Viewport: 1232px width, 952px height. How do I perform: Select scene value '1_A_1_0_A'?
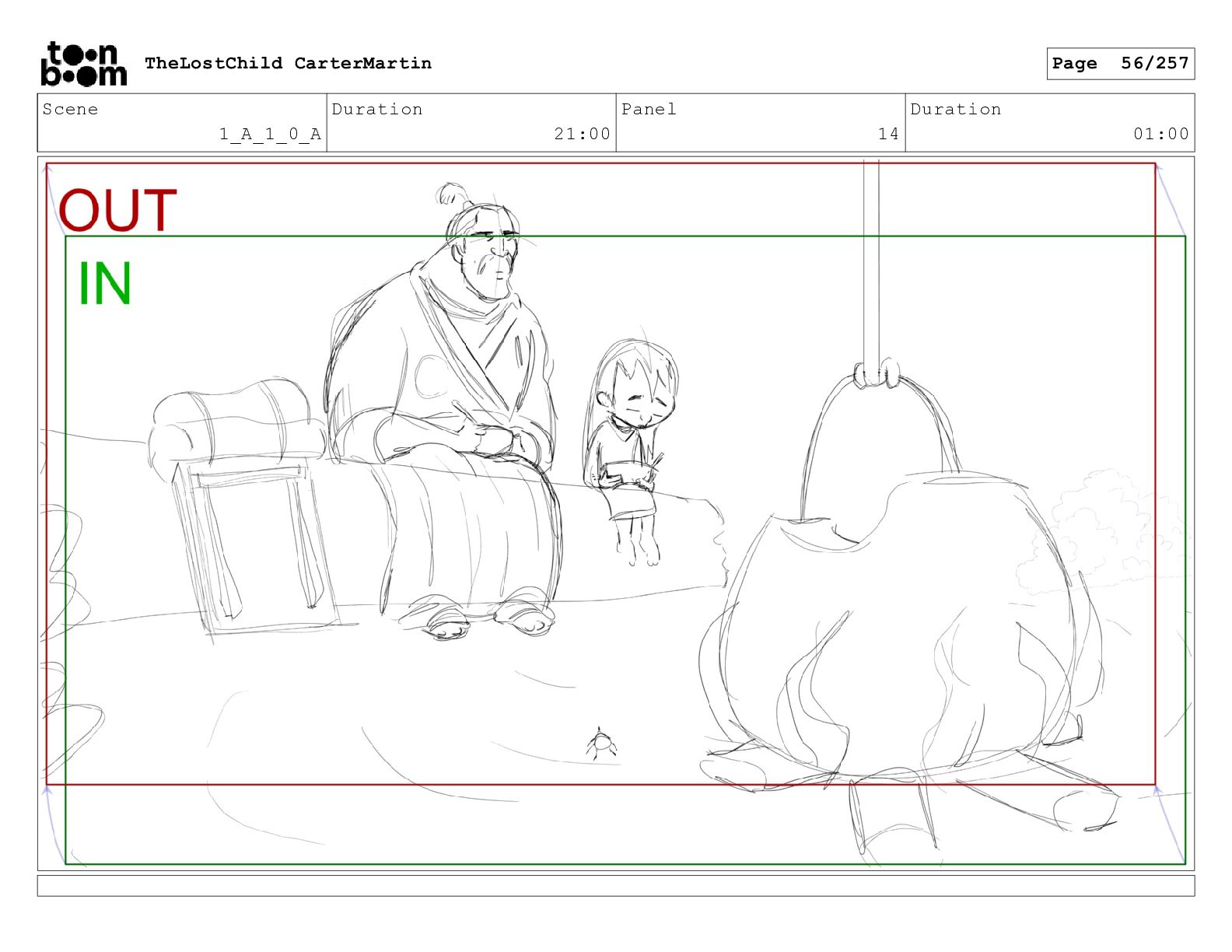tap(270, 134)
